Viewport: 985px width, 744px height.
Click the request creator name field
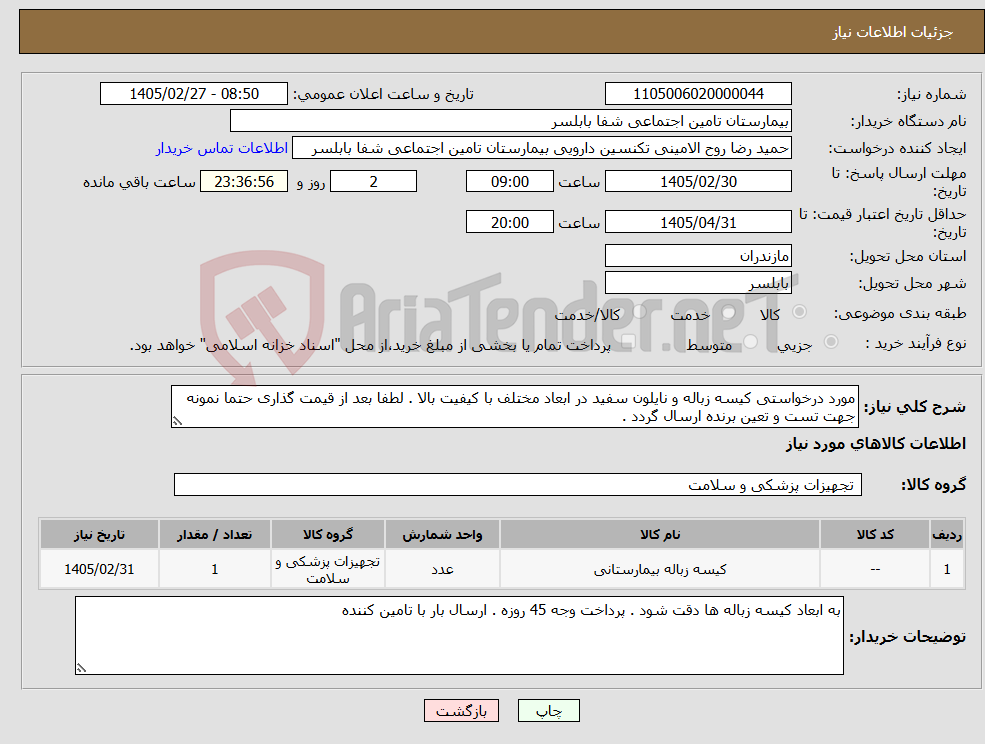[x=541, y=148]
